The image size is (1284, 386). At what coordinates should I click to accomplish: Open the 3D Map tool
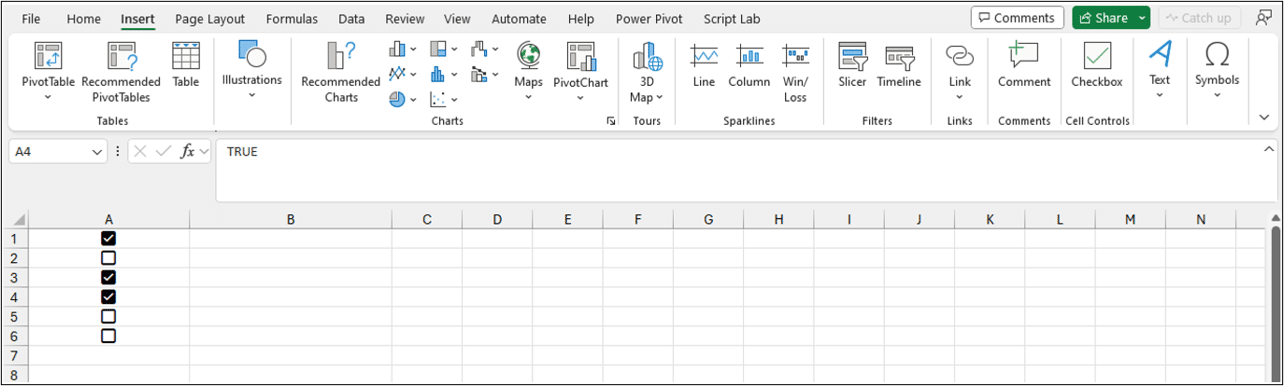647,72
